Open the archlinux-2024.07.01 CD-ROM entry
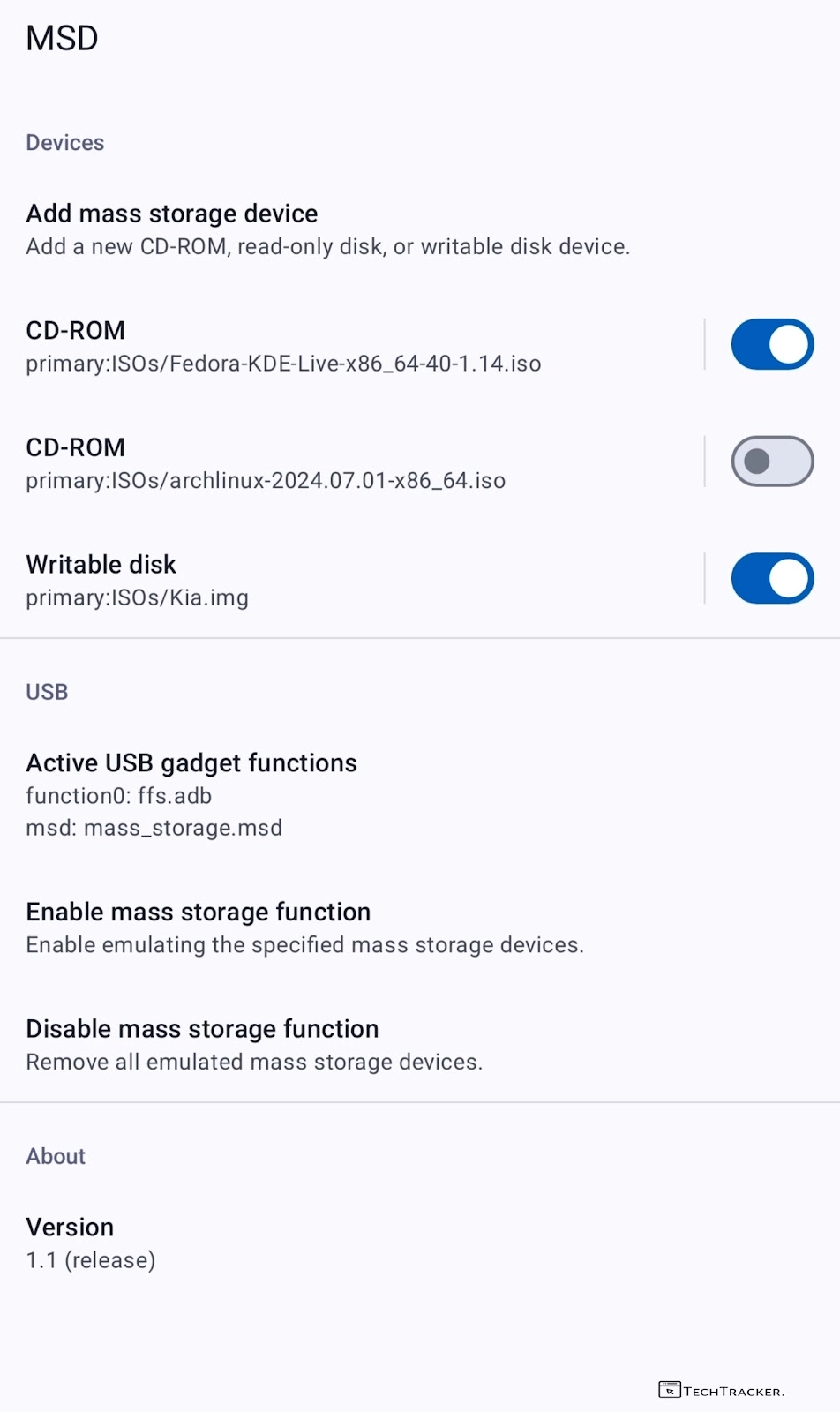The width and height of the screenshot is (840, 1412). pyautogui.click(x=266, y=463)
